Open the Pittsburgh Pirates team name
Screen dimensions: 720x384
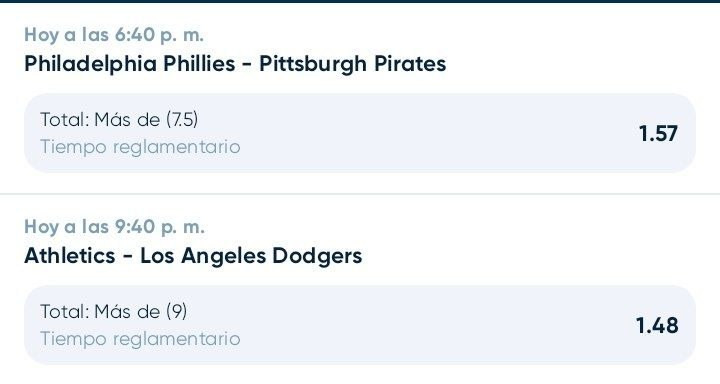pos(353,63)
